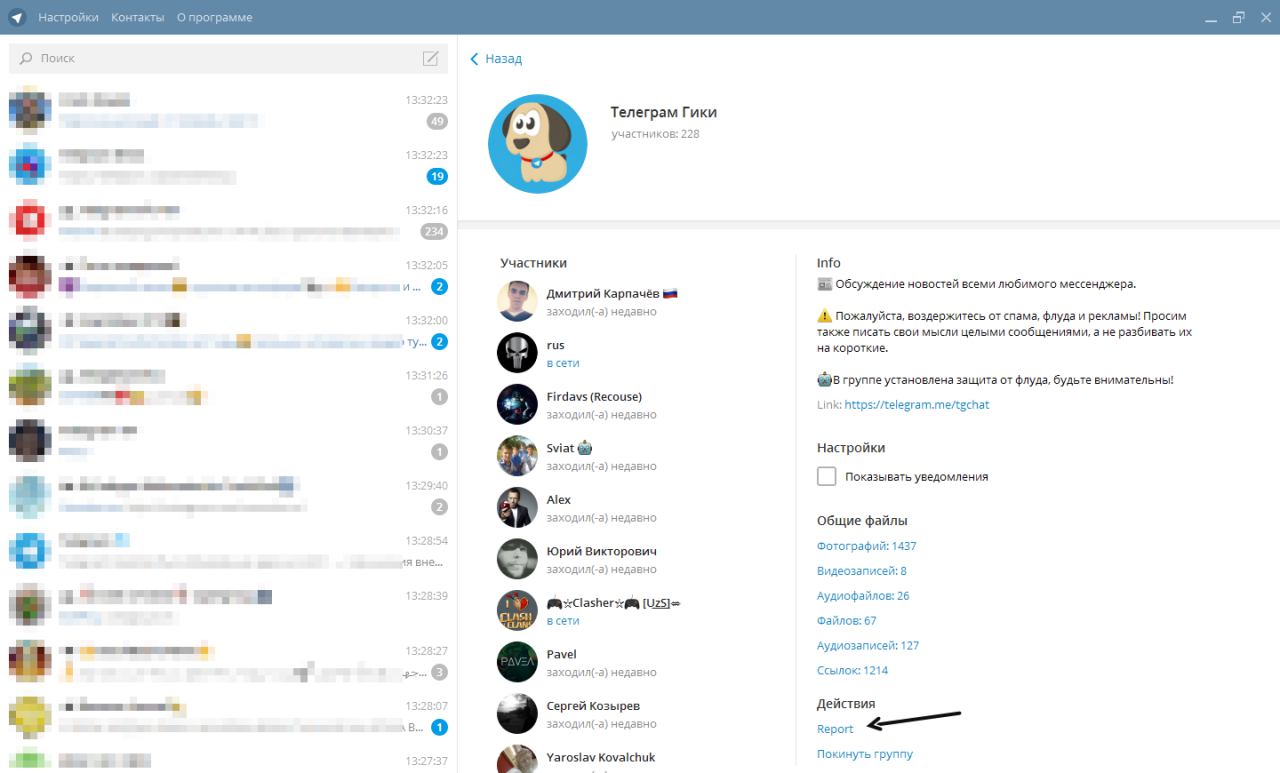Click the Телеграм Гики group title
The width and height of the screenshot is (1280, 773).
click(664, 112)
